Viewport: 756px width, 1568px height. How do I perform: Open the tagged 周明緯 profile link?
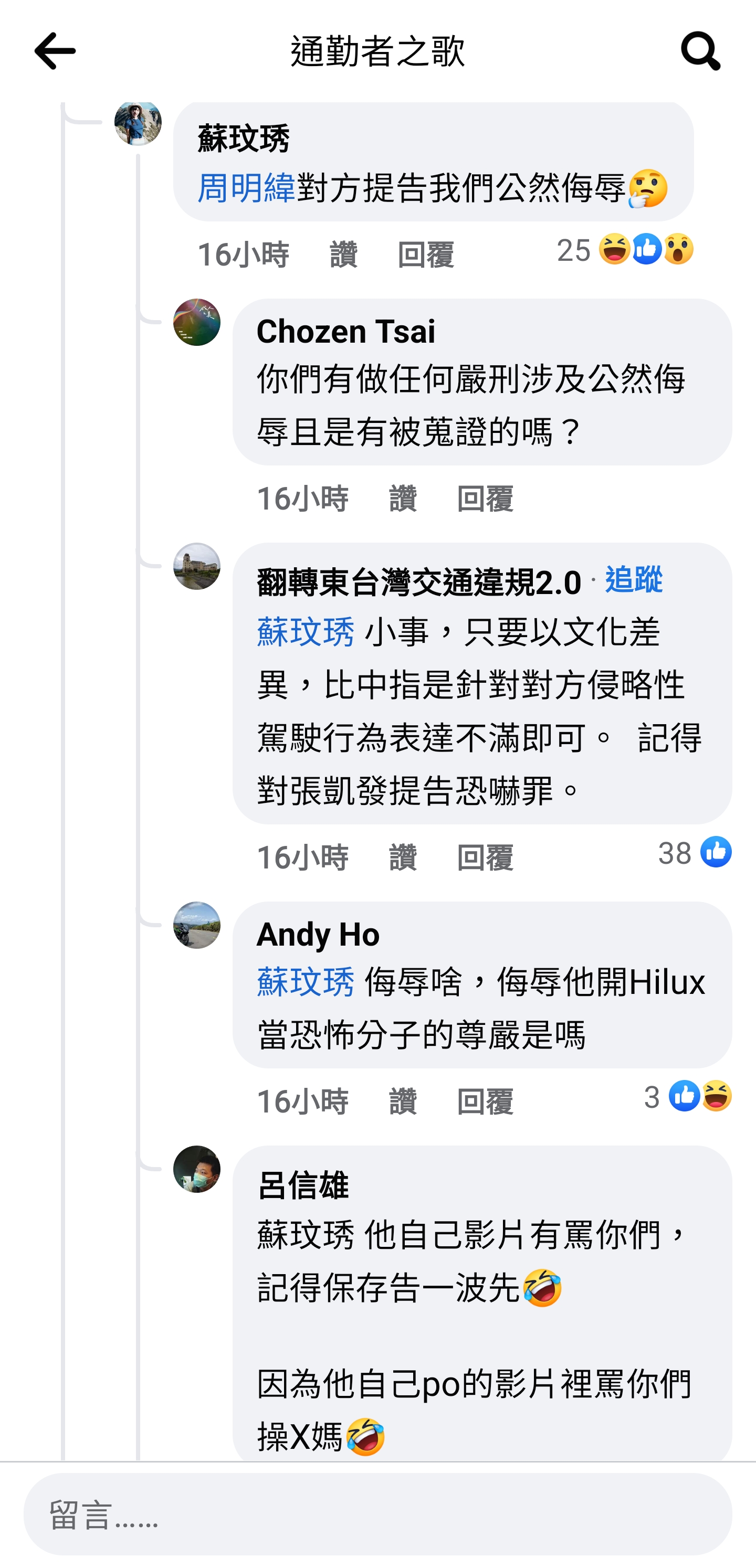pyautogui.click(x=246, y=187)
